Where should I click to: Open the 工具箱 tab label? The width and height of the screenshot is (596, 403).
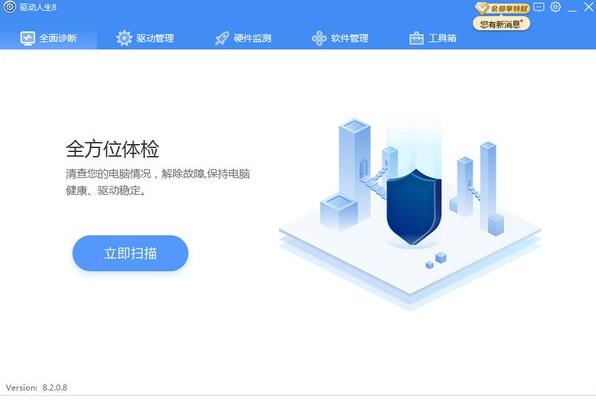442,38
